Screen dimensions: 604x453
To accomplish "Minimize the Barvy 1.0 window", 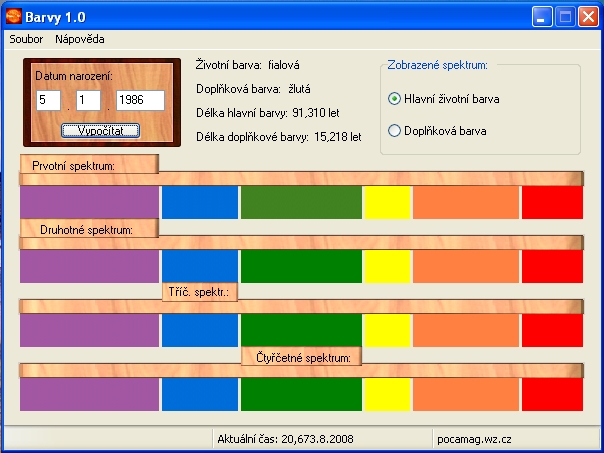I will pyautogui.click(x=542, y=16).
